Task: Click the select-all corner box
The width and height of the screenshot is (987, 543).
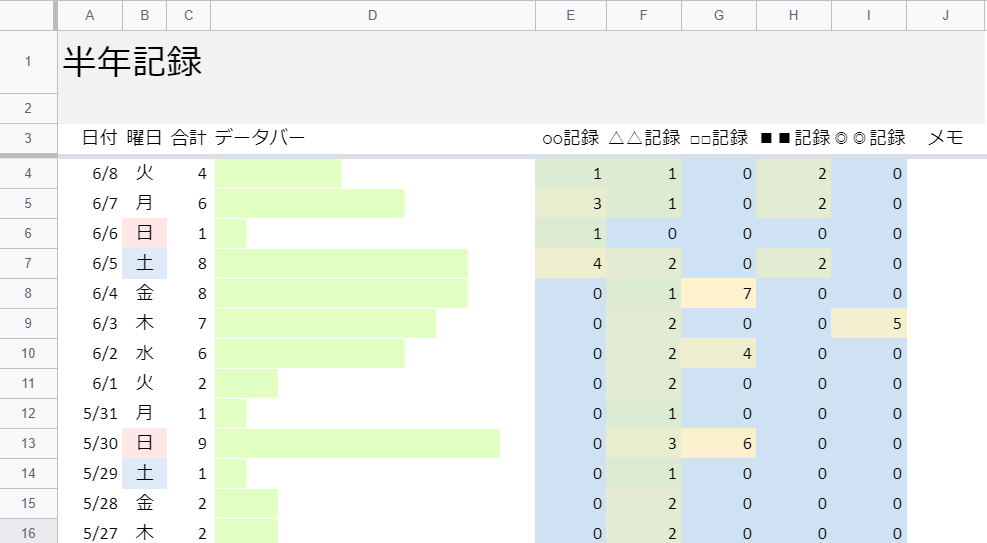Action: [28, 15]
